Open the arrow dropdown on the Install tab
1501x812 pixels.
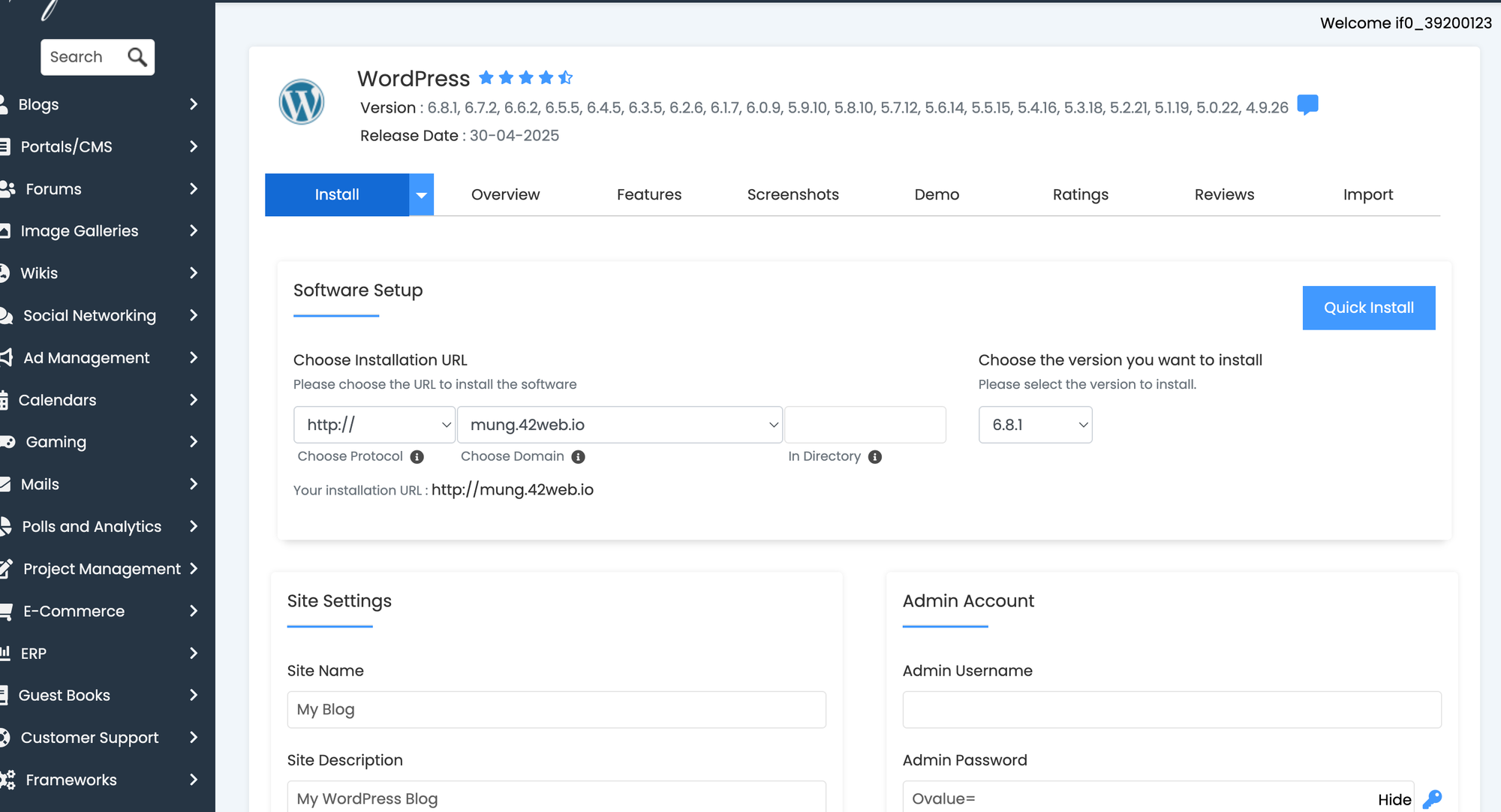(422, 195)
